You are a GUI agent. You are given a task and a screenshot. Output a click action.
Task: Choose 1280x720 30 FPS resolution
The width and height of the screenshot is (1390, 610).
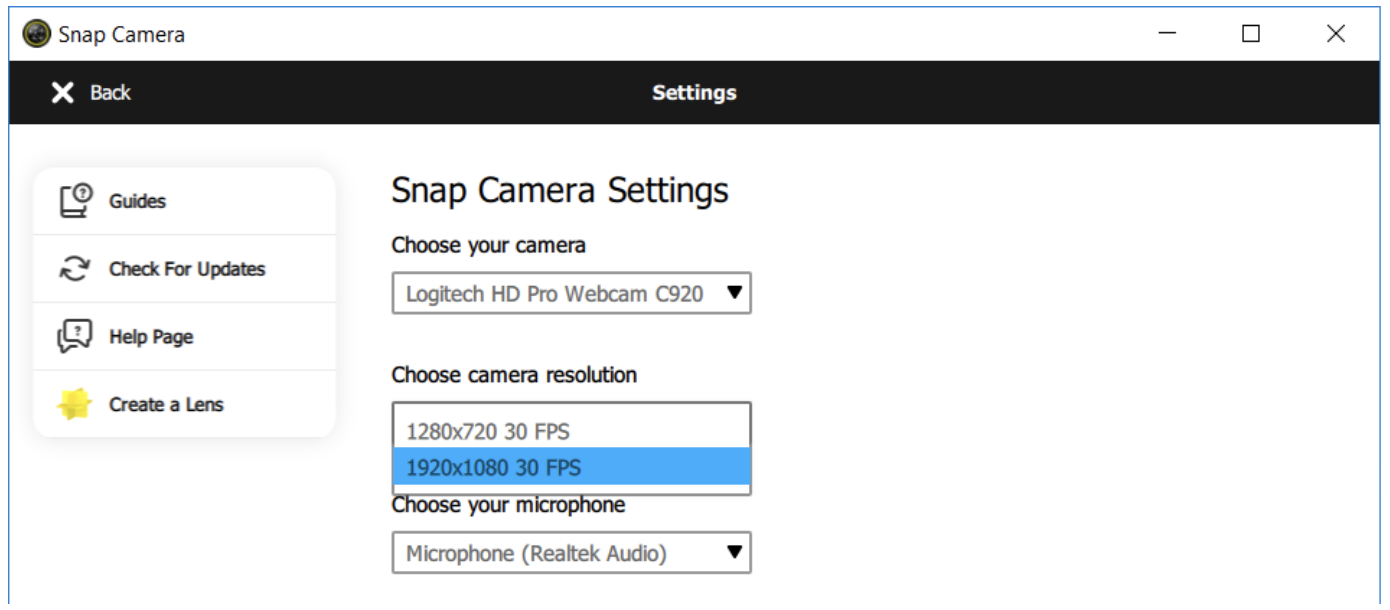[x=571, y=431]
